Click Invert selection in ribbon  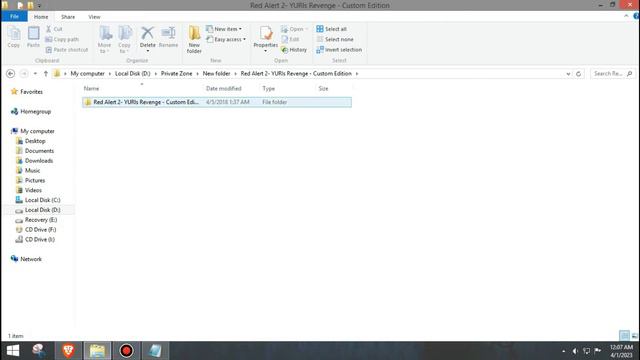[x=339, y=50]
